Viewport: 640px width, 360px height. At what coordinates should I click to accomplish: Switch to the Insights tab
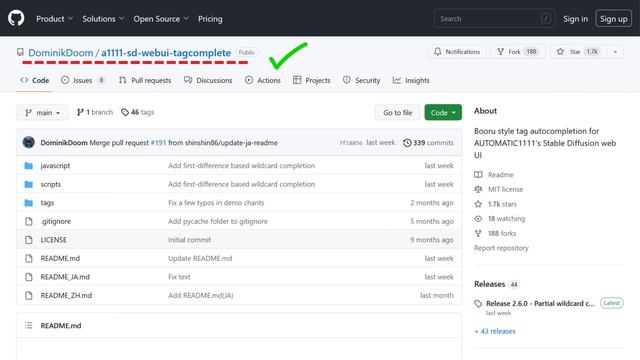[x=411, y=80]
